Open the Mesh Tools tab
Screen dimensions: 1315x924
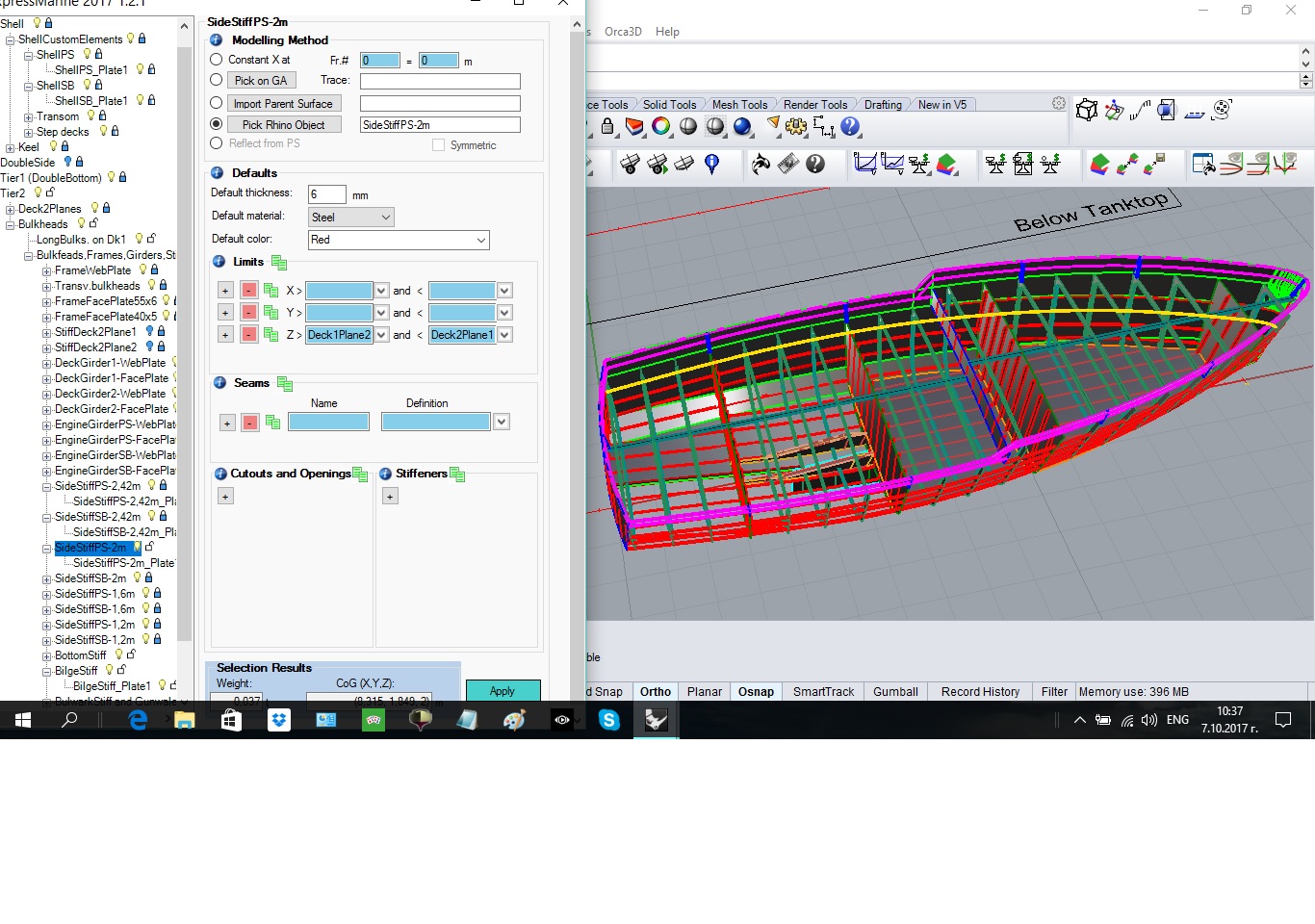pos(739,105)
